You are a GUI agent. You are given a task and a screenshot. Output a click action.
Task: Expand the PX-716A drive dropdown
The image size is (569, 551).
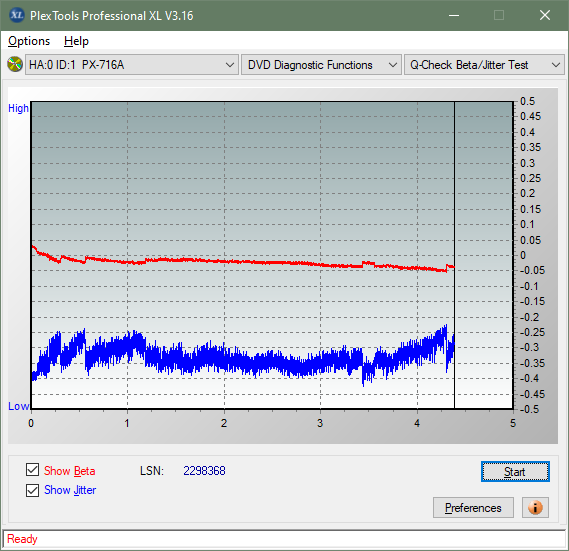132,65
